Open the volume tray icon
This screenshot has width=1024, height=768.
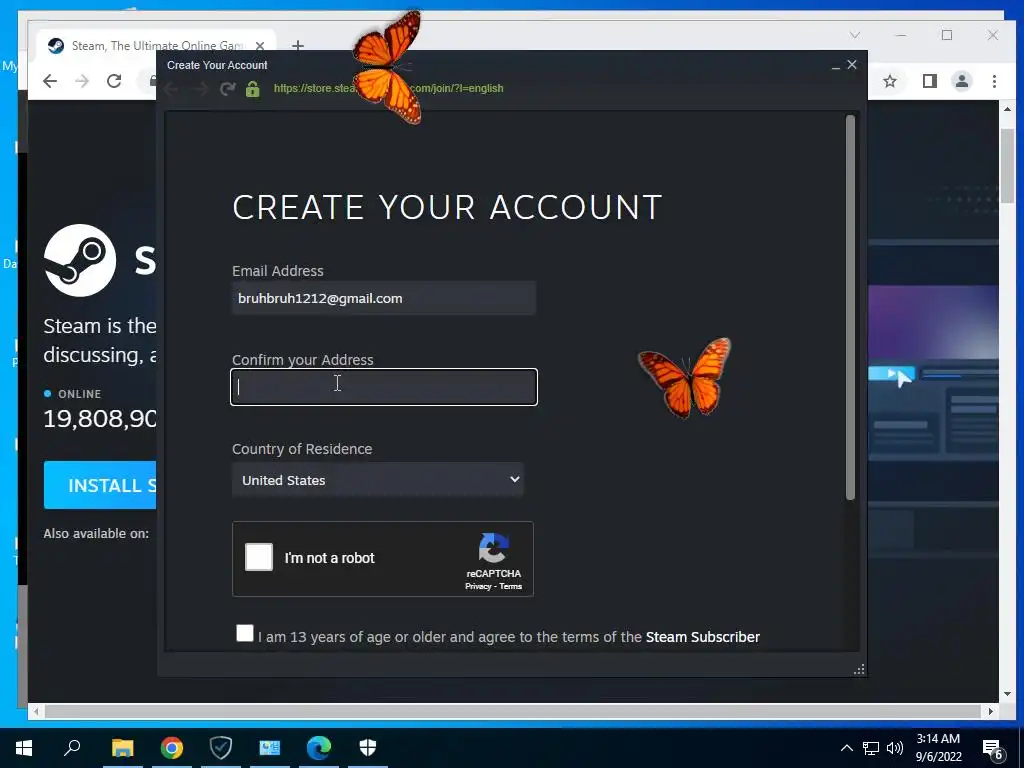[895, 748]
